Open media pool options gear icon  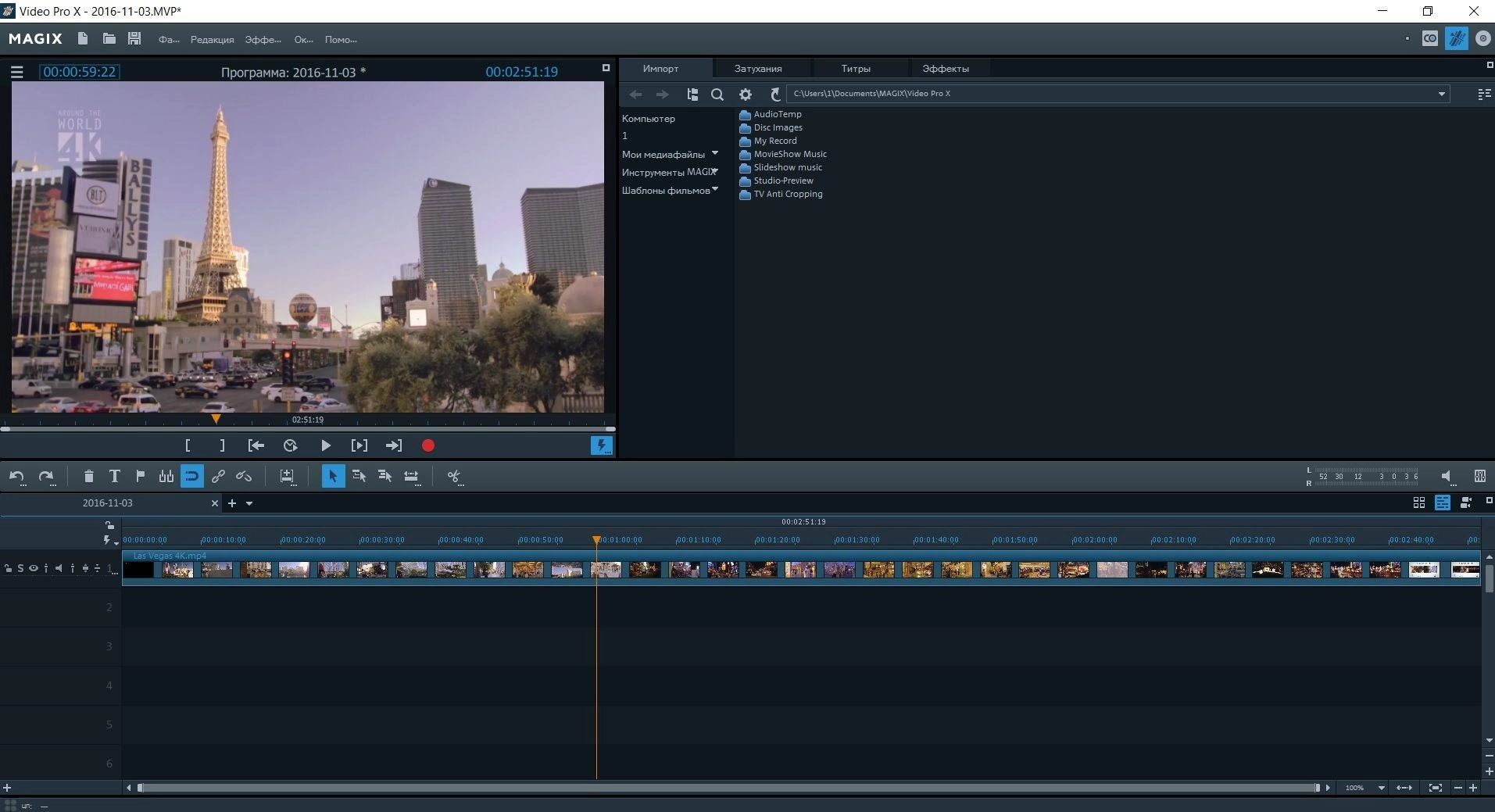(746, 95)
